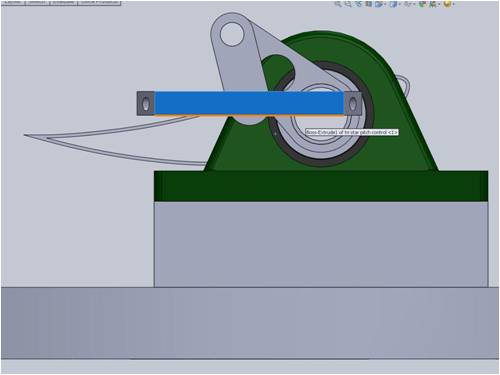Click the Zoom to Fit icon
The width and height of the screenshot is (500, 375).
coord(338,4)
